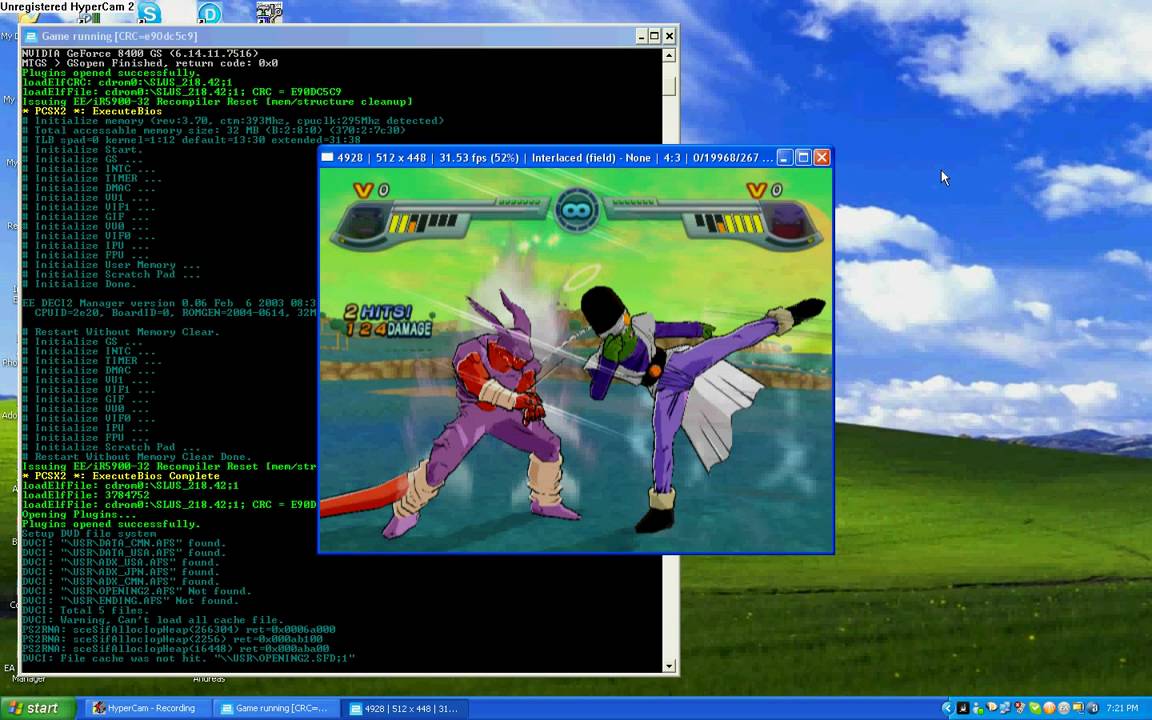Close the game display window
The image size is (1152, 720).
click(x=822, y=157)
